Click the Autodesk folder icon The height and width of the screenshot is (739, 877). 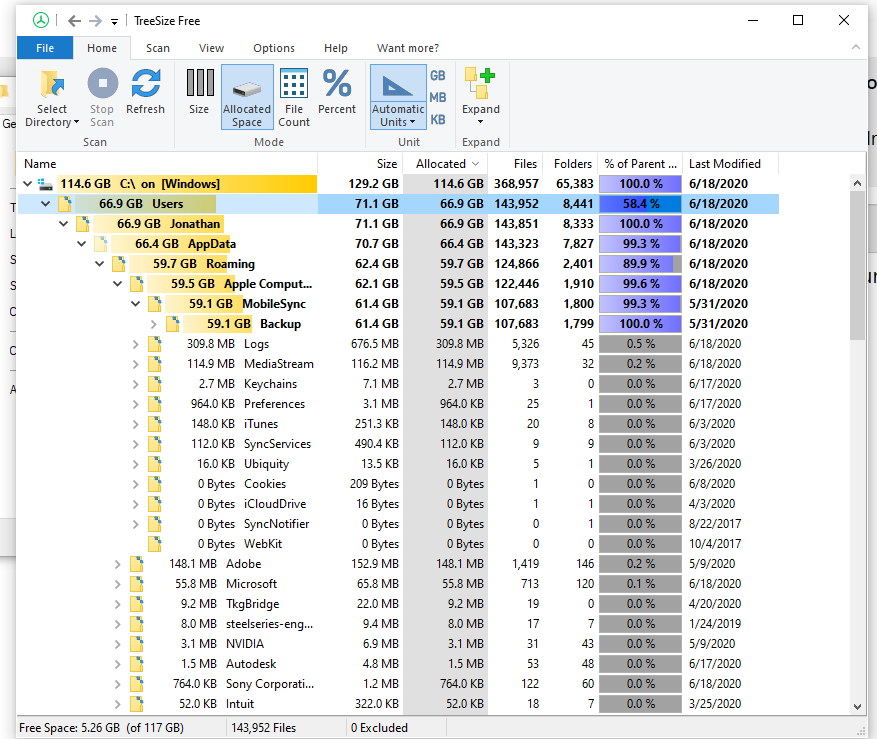pyautogui.click(x=137, y=663)
